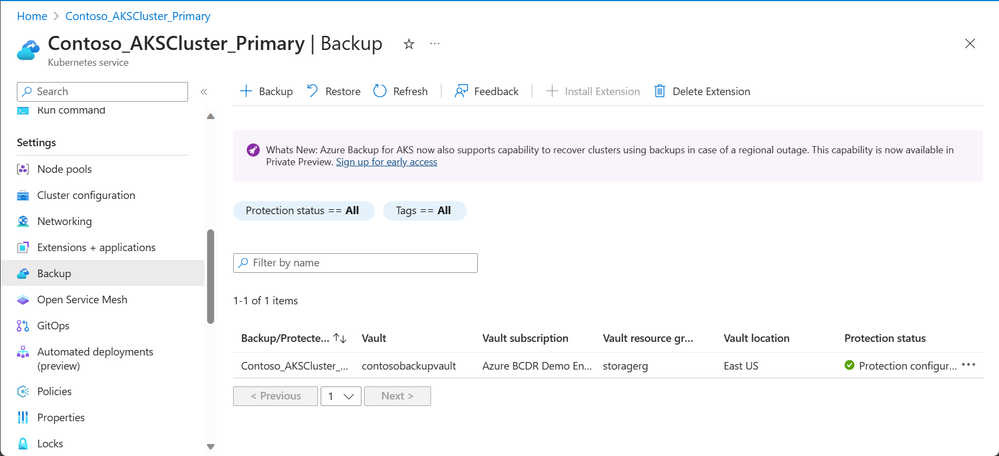
Task: Open row ellipsis menu for Contoso_AKSCluster backup
Action: 968,366
